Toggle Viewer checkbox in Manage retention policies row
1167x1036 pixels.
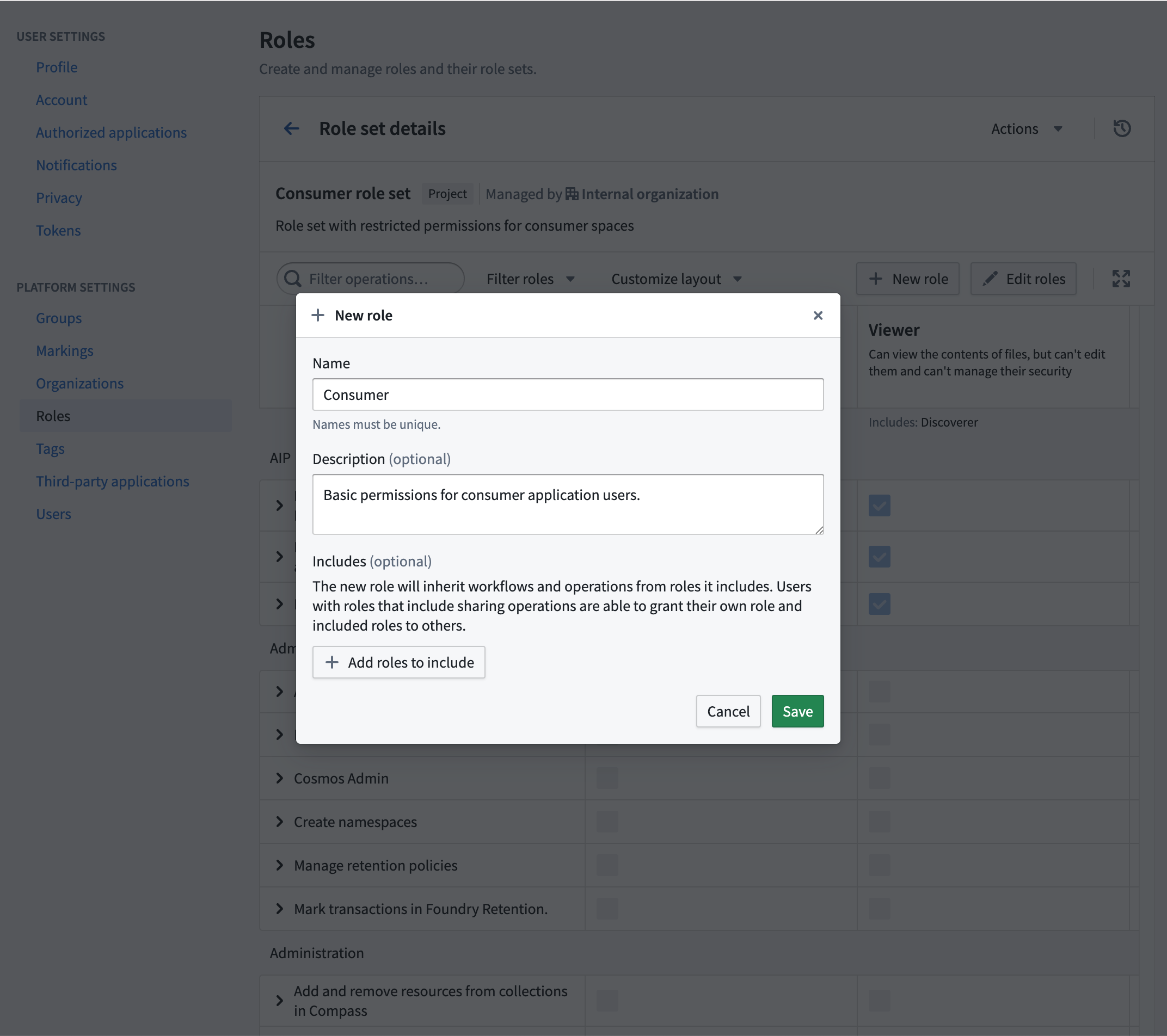click(879, 865)
